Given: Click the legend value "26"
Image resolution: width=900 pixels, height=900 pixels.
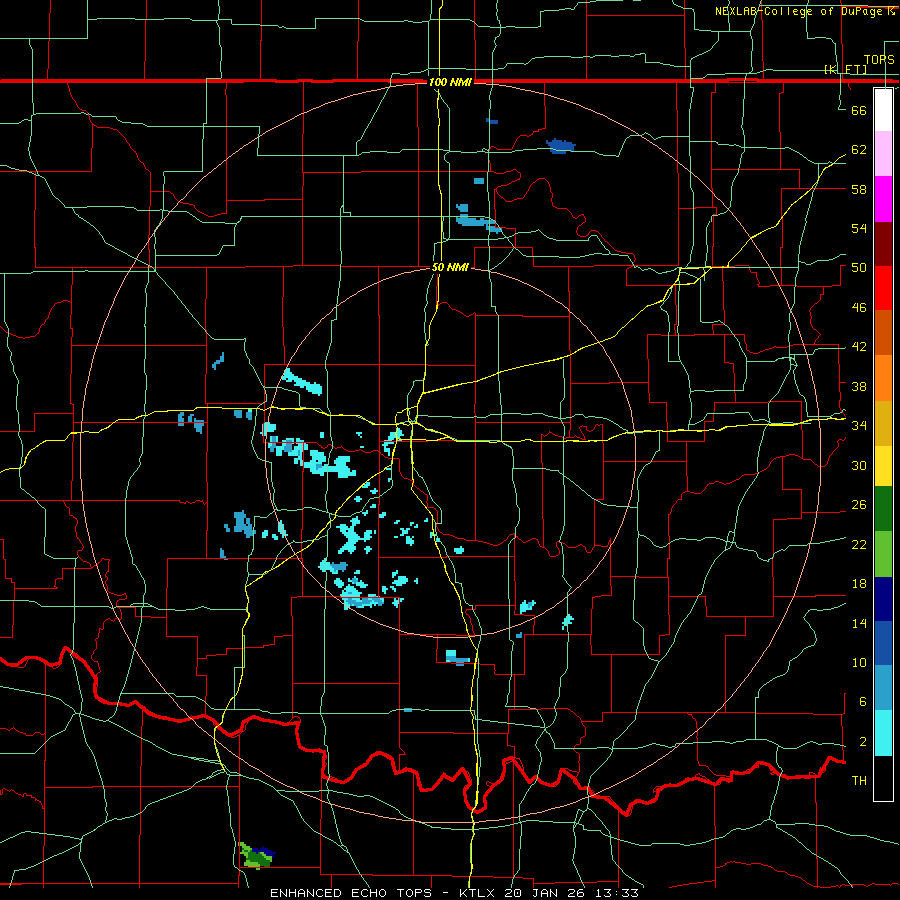Looking at the screenshot, I should 859,505.
